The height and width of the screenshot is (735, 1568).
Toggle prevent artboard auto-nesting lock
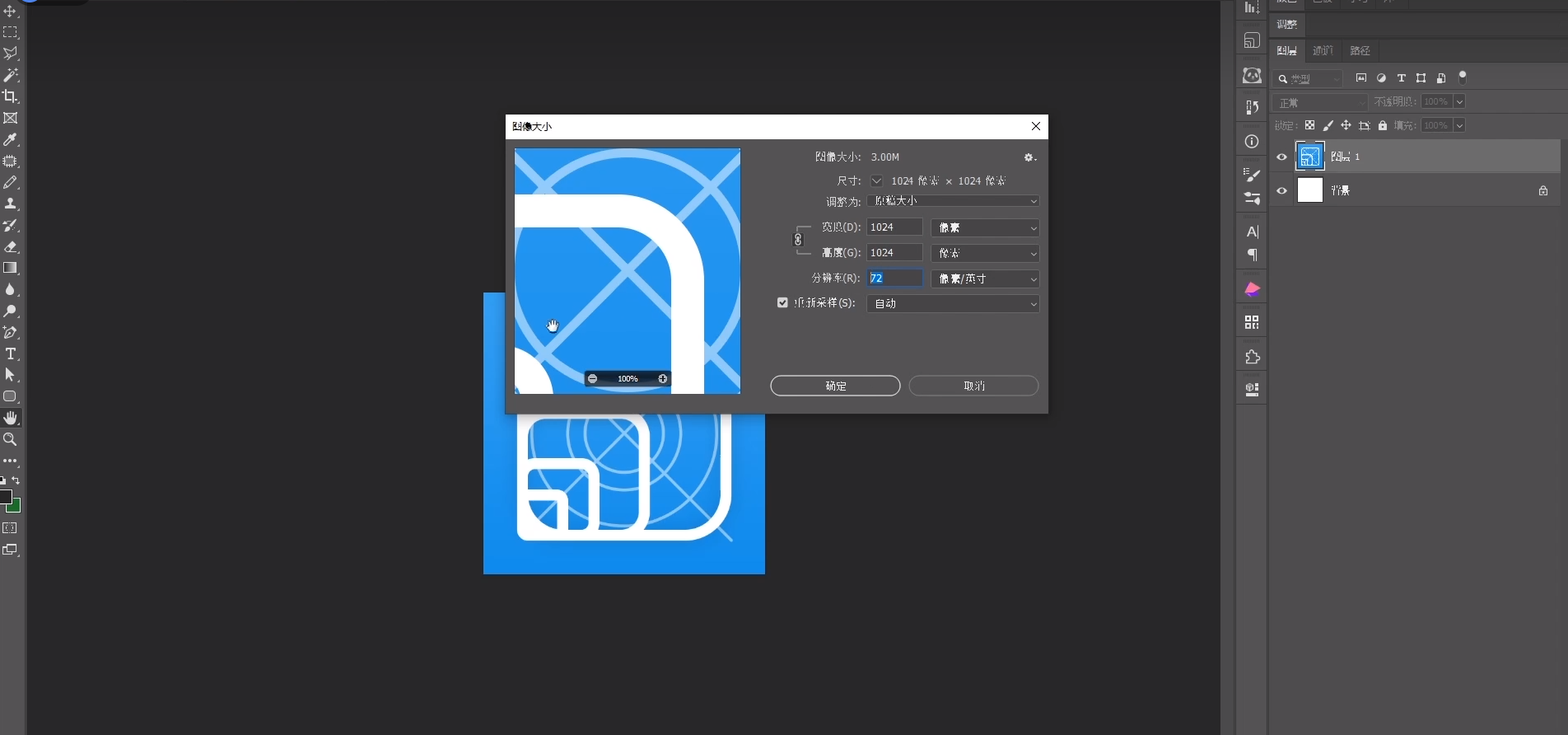pos(1365,125)
